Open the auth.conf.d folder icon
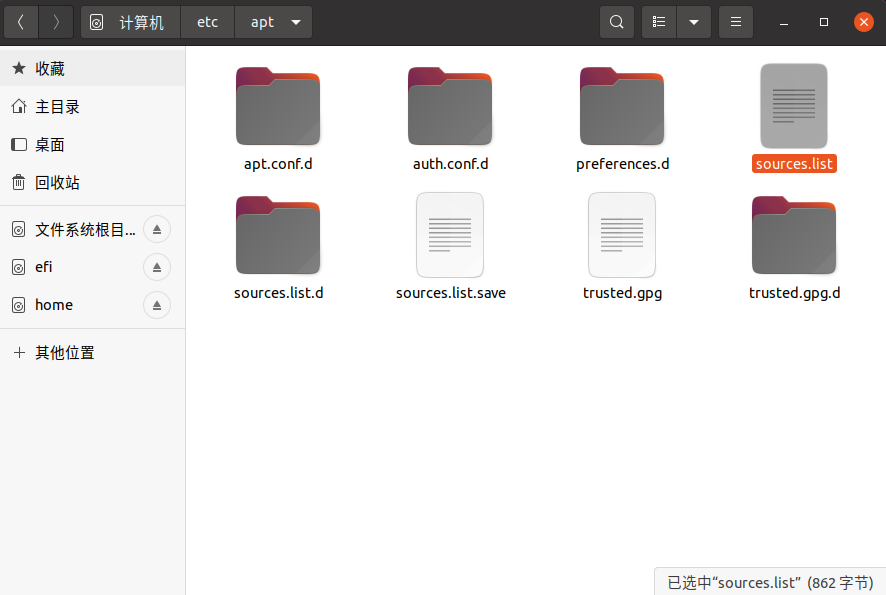The height and width of the screenshot is (595, 886). point(450,106)
